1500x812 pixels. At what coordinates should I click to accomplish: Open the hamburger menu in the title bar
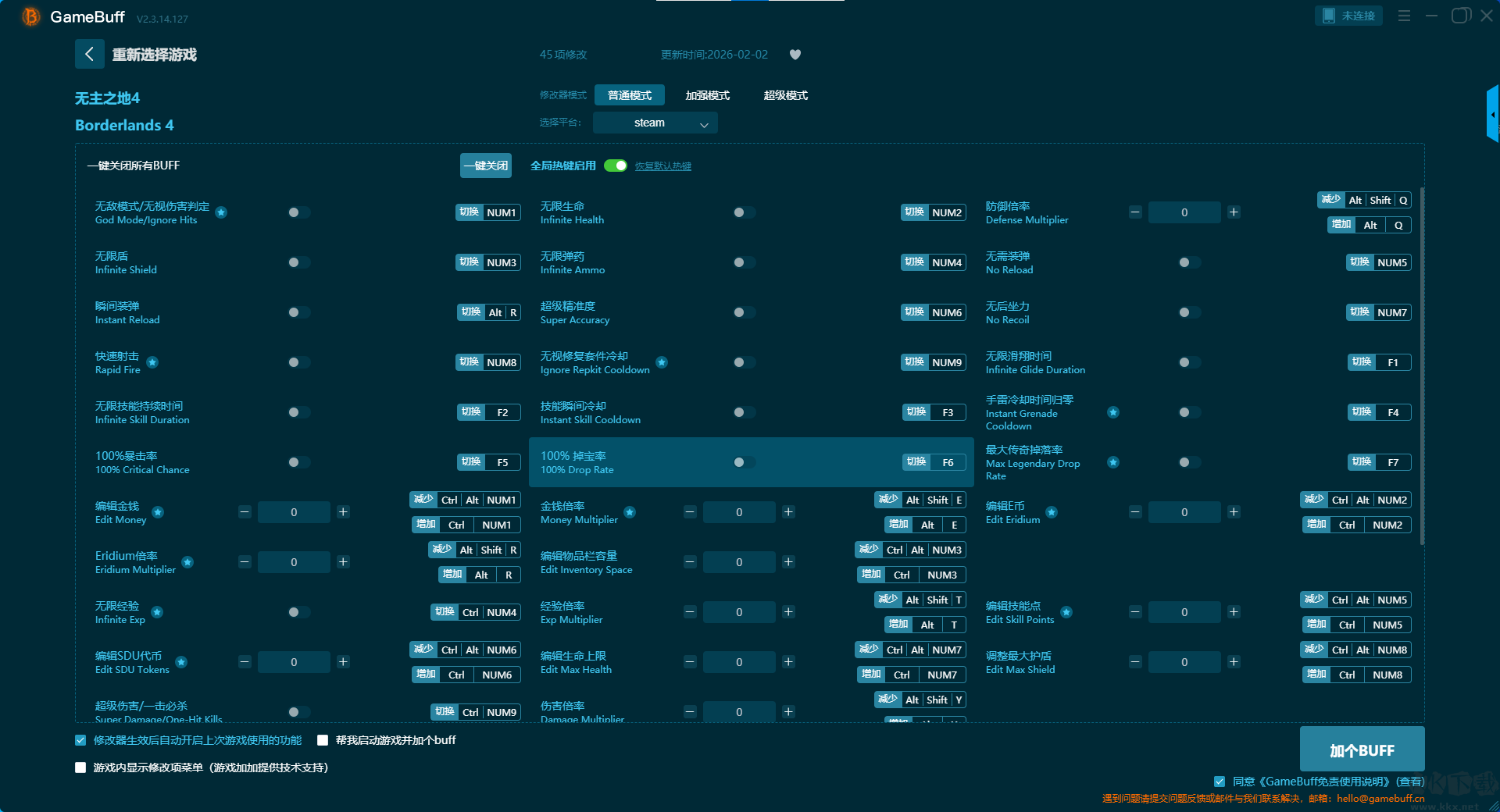1404,16
